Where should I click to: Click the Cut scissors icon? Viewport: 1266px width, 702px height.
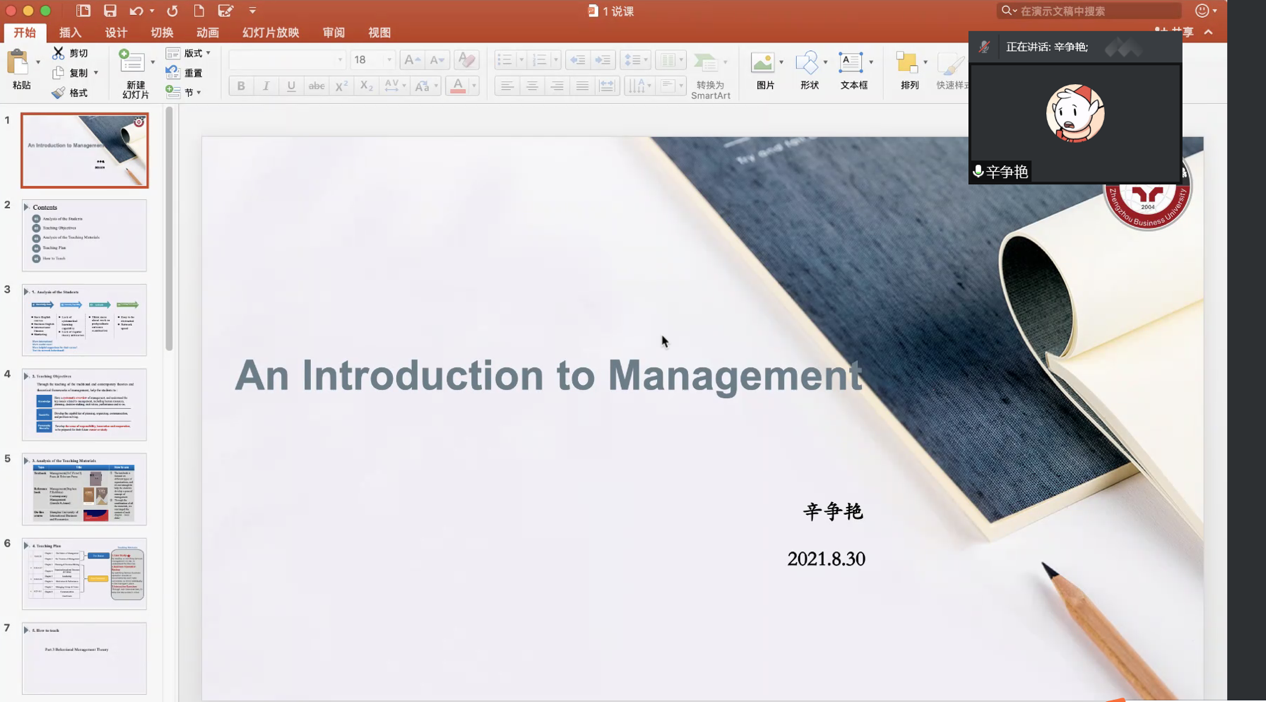click(59, 53)
